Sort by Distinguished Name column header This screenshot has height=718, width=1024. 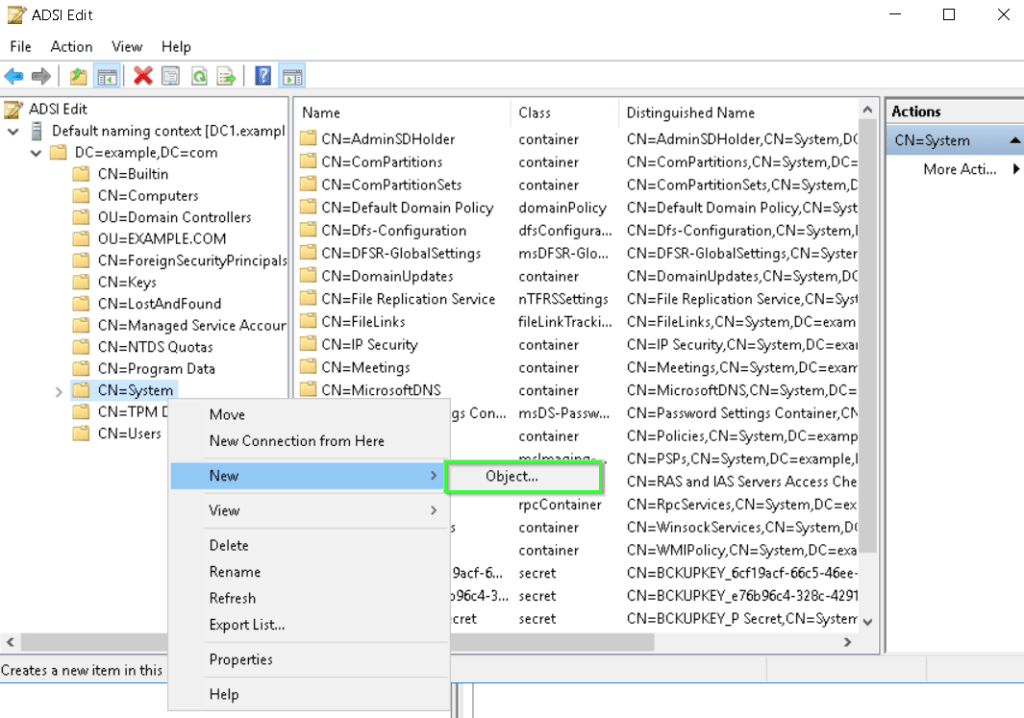(x=690, y=113)
